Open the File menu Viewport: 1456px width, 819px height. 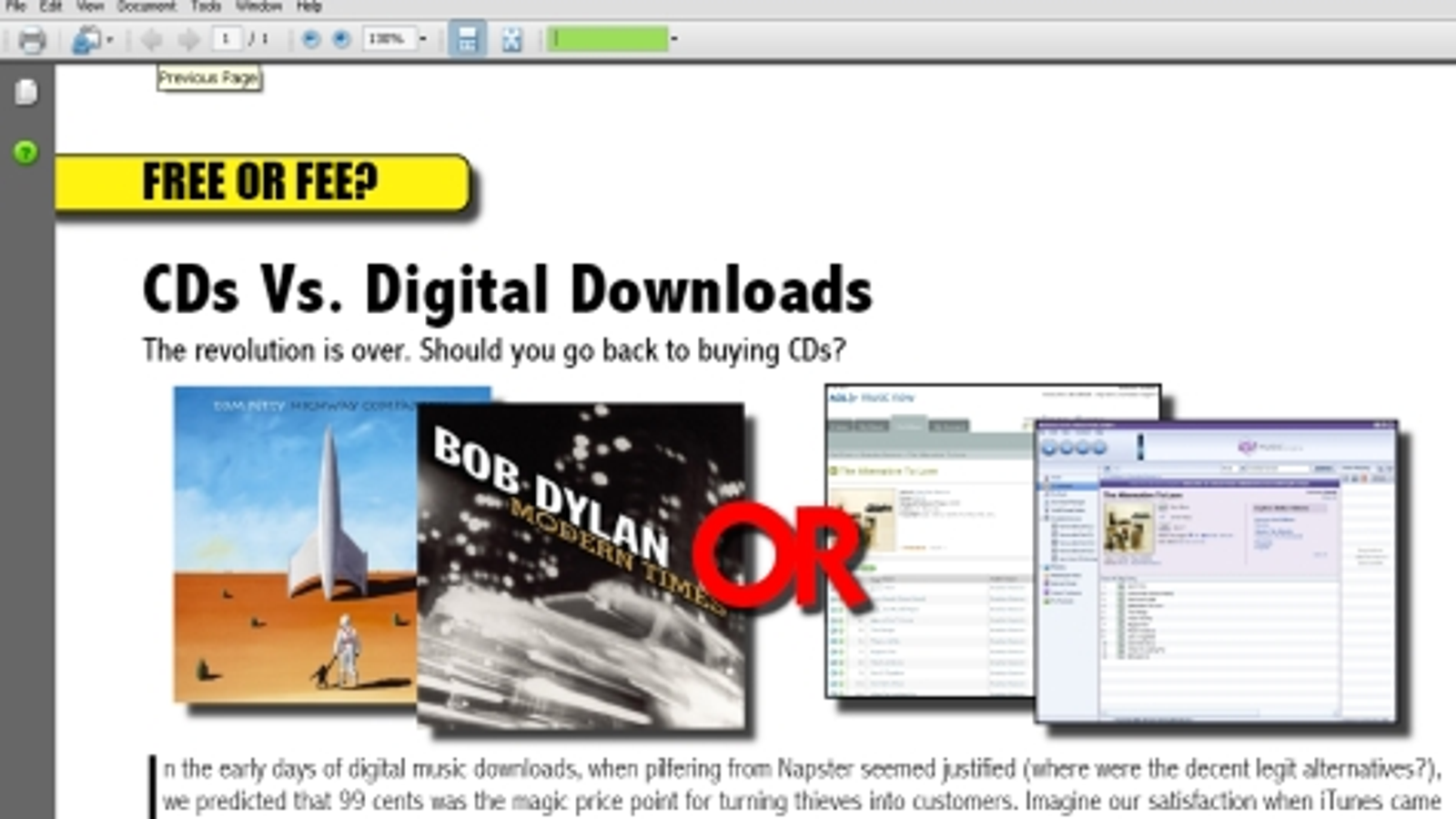pos(15,5)
